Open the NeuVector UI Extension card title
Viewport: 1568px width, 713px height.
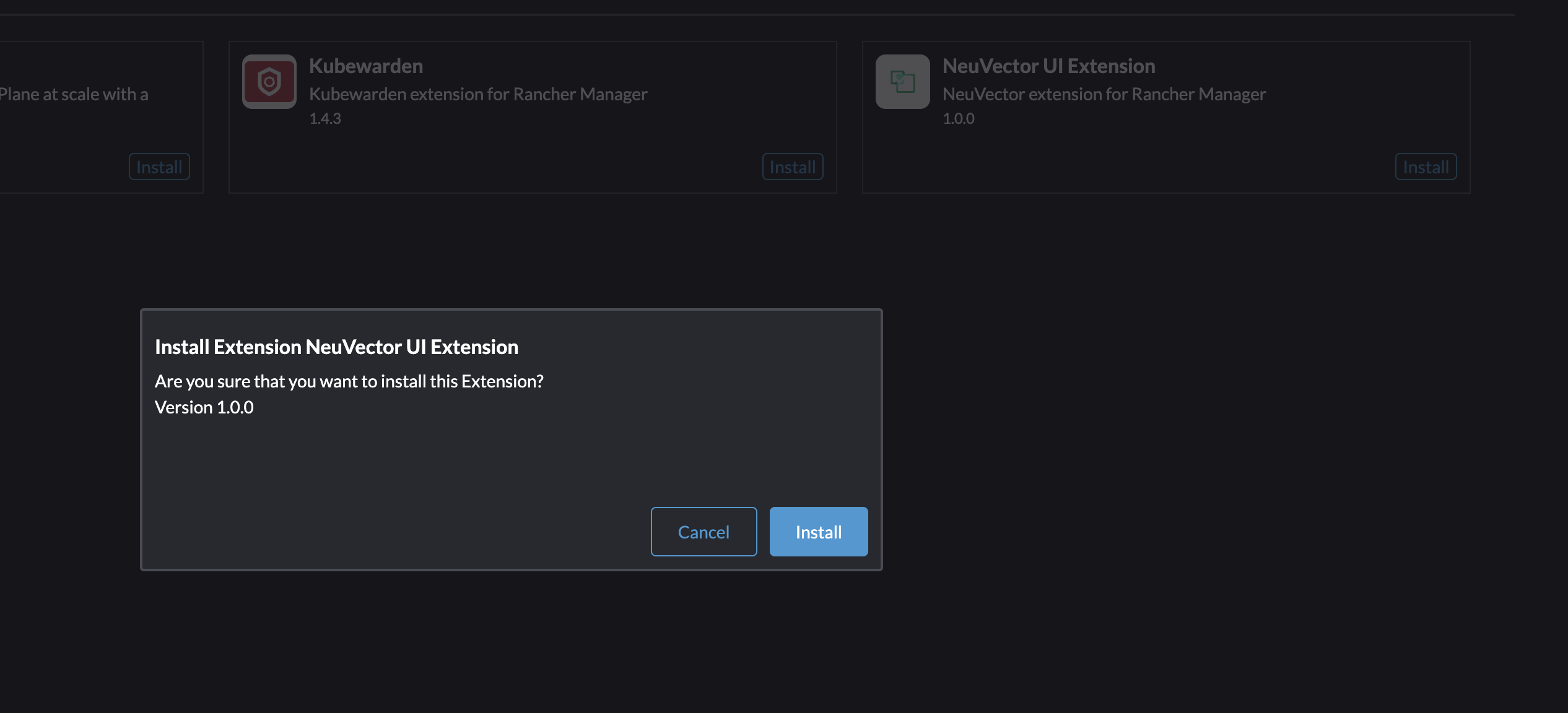click(x=1048, y=66)
